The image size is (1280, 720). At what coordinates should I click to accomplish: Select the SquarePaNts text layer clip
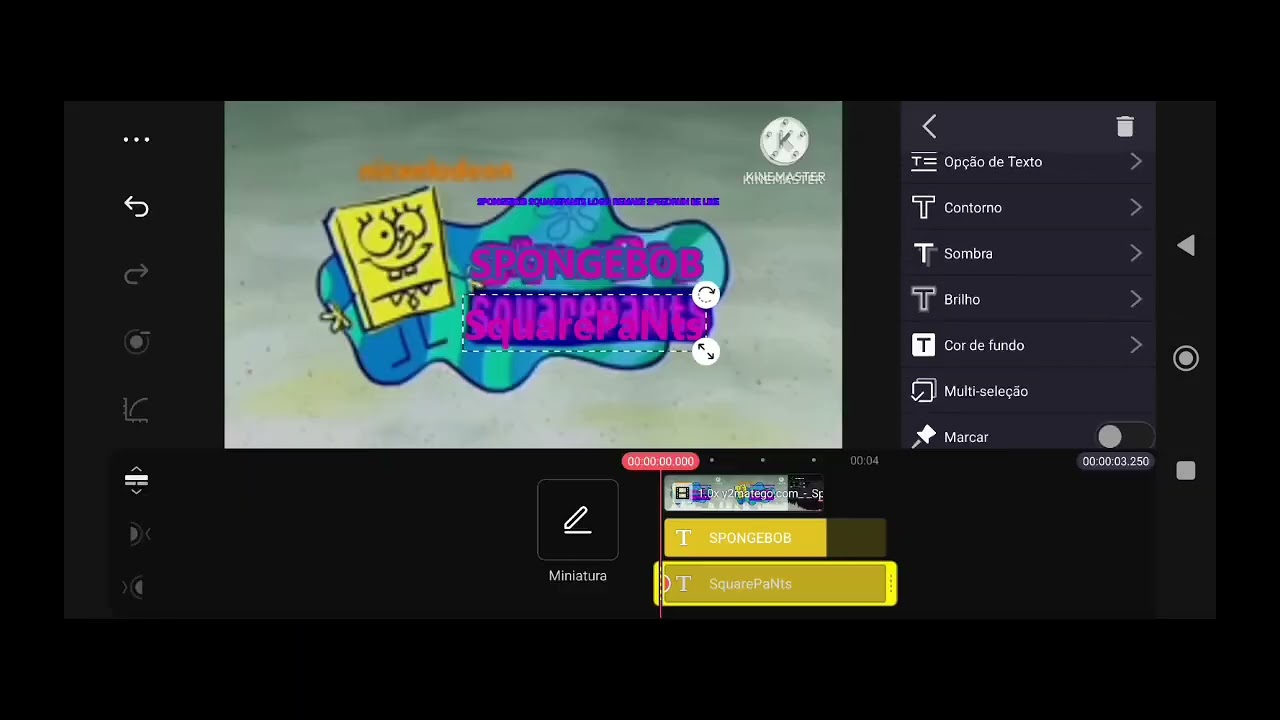(775, 584)
